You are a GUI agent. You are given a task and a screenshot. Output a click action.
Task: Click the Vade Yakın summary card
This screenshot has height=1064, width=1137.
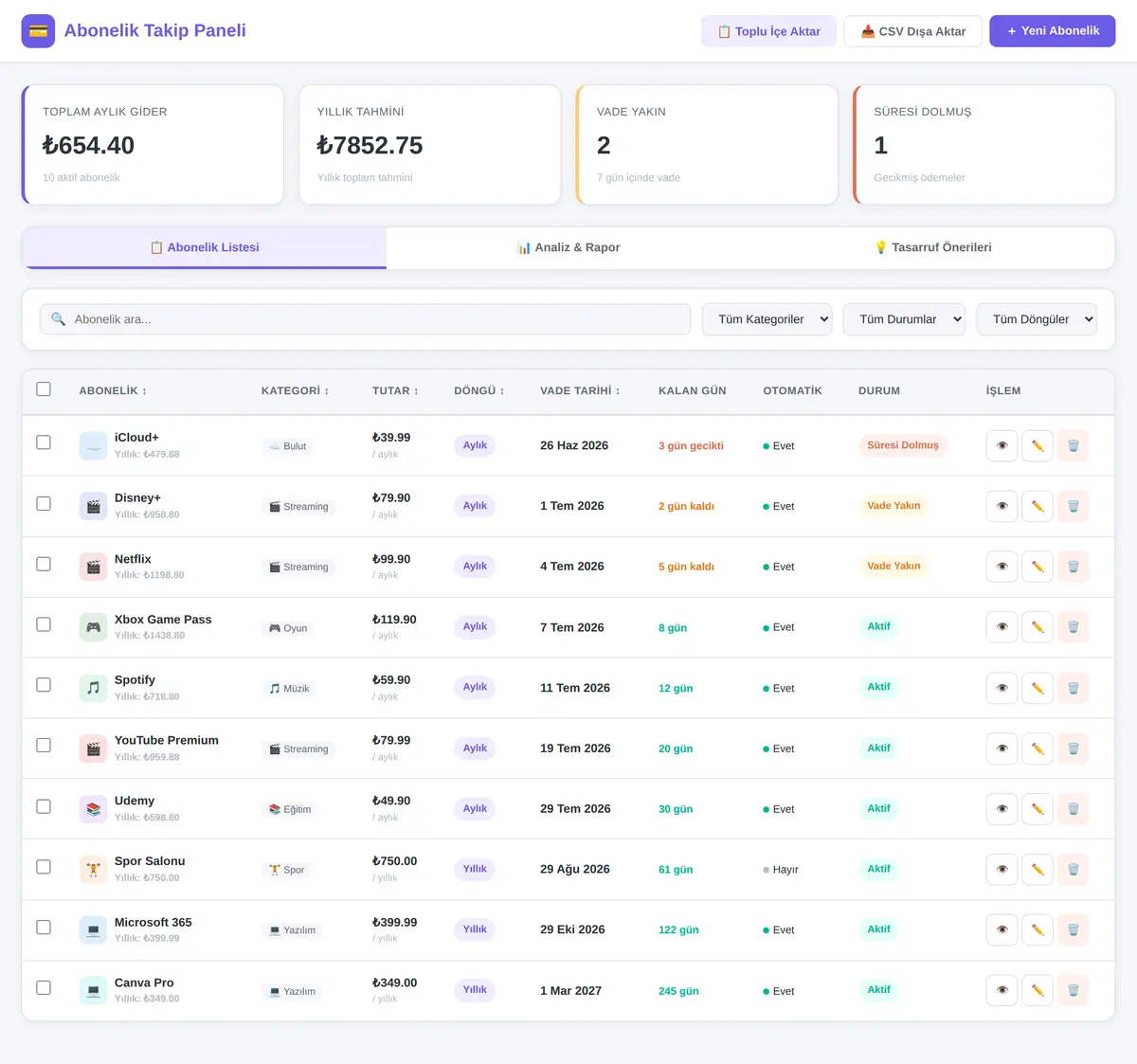pyautogui.click(x=707, y=145)
